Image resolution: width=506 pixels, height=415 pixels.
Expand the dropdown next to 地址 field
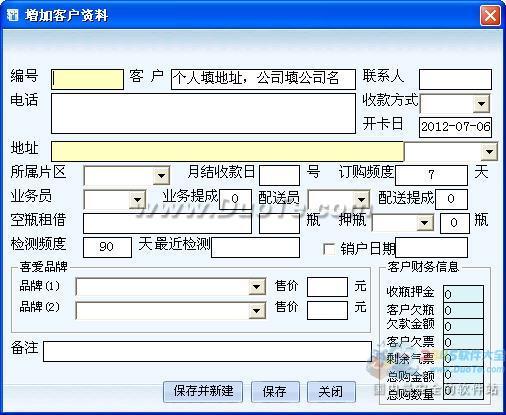coord(489,152)
